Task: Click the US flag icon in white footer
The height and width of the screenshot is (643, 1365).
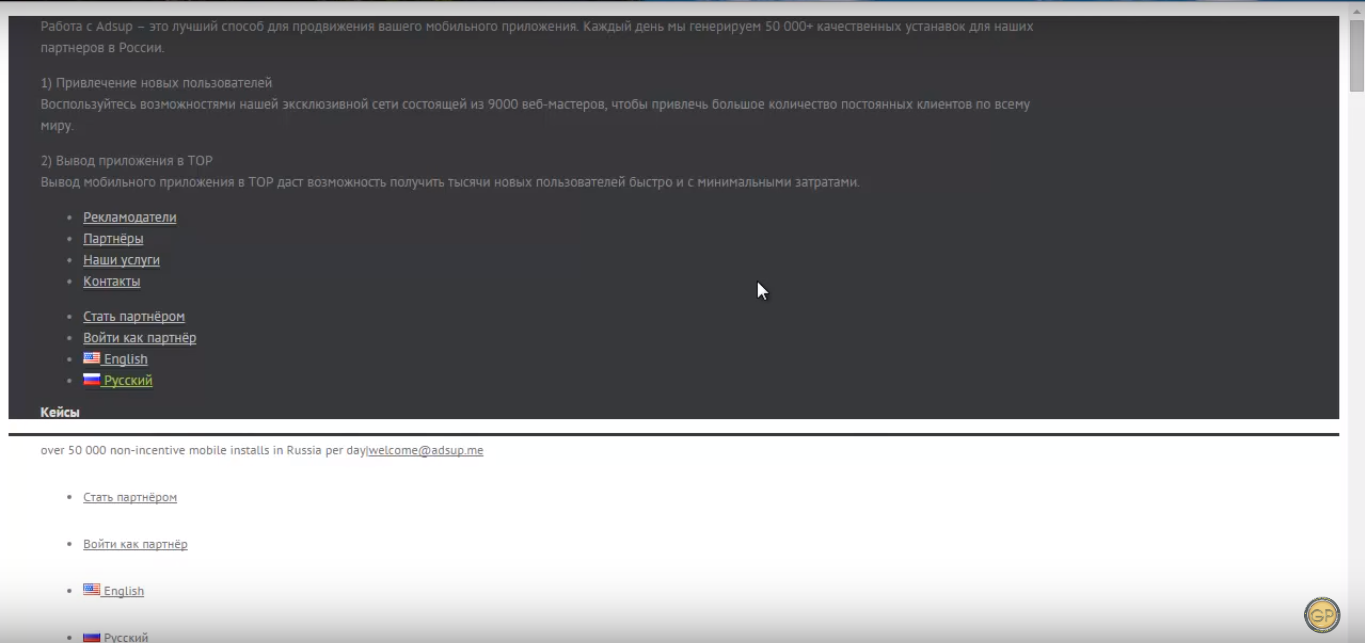Action: (x=92, y=590)
